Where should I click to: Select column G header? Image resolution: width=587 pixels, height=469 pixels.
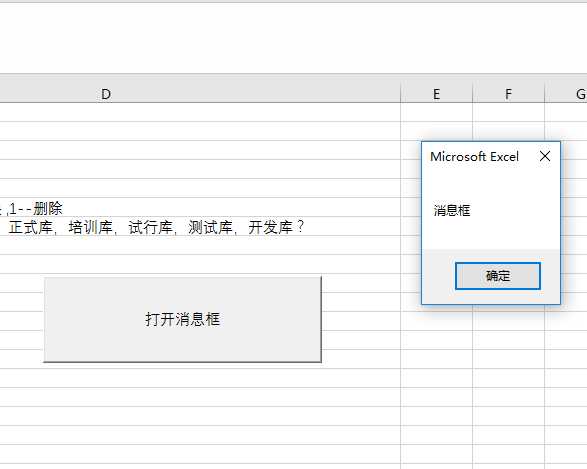(566, 94)
